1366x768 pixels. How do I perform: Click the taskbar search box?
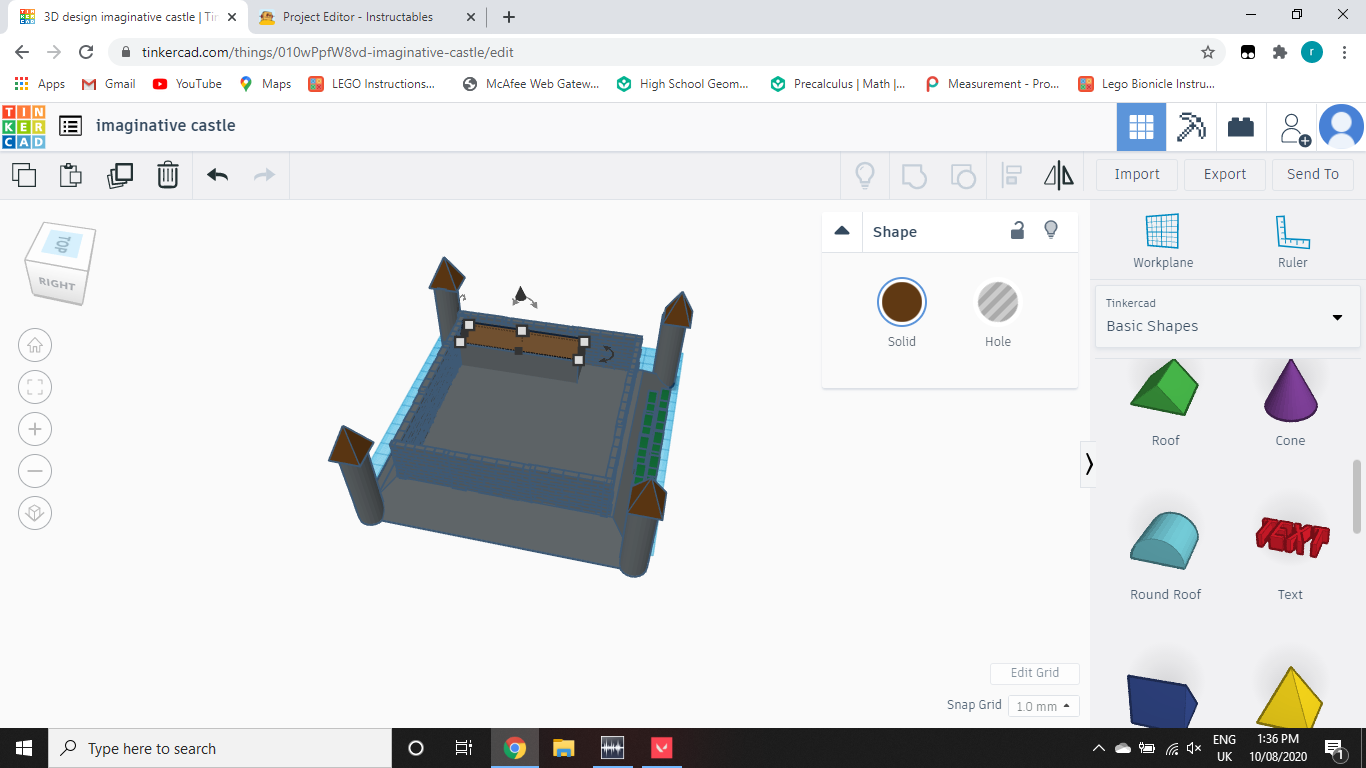point(220,748)
